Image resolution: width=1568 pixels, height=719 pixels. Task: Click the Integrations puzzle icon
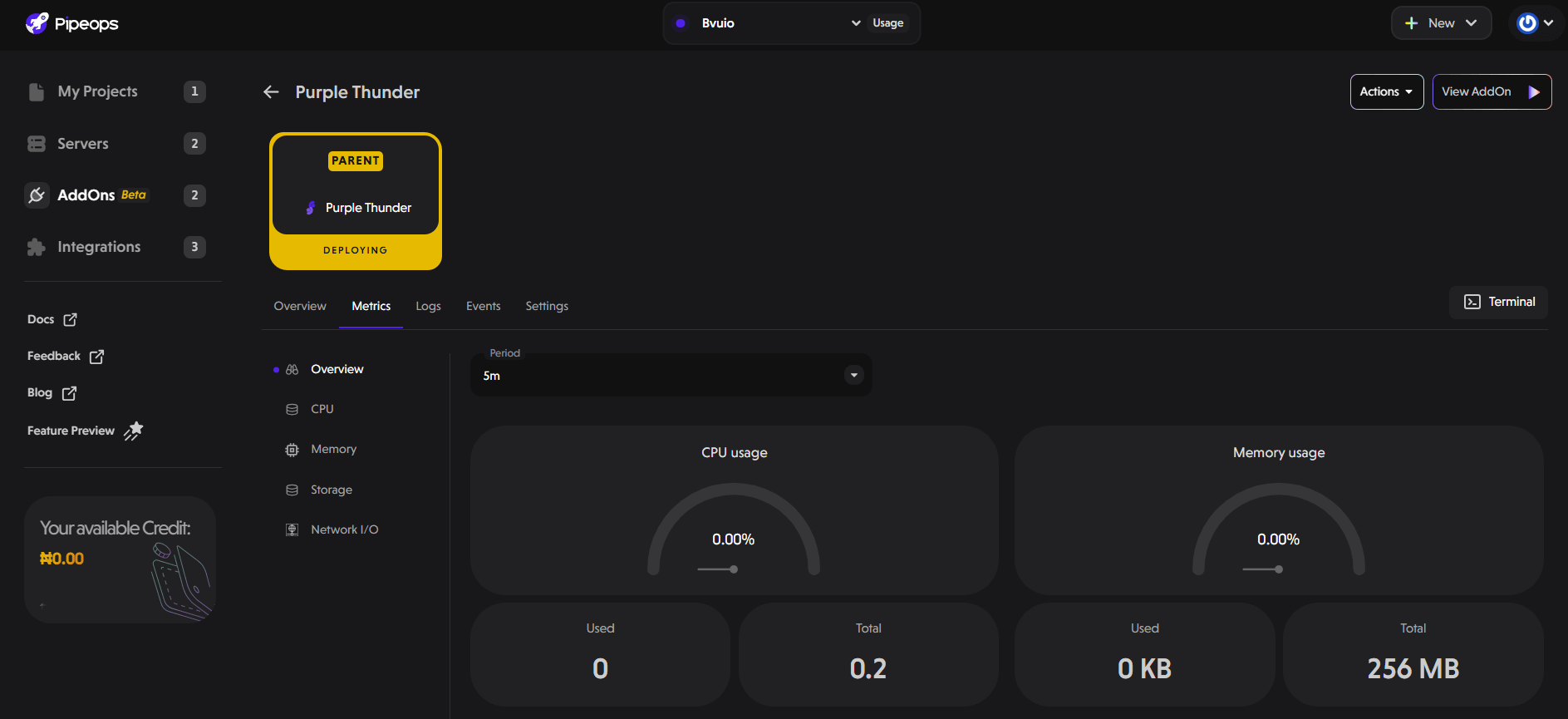(x=37, y=247)
